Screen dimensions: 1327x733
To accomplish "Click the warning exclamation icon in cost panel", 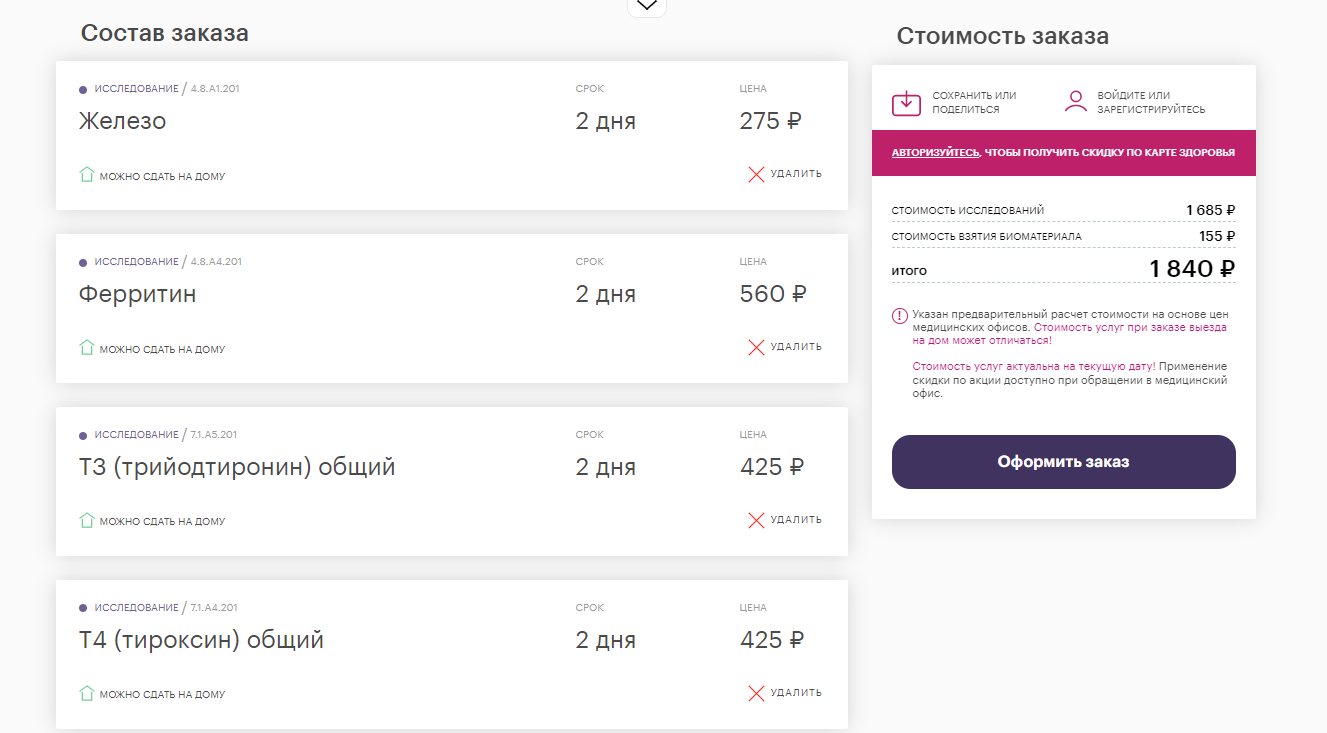I will pos(900,316).
